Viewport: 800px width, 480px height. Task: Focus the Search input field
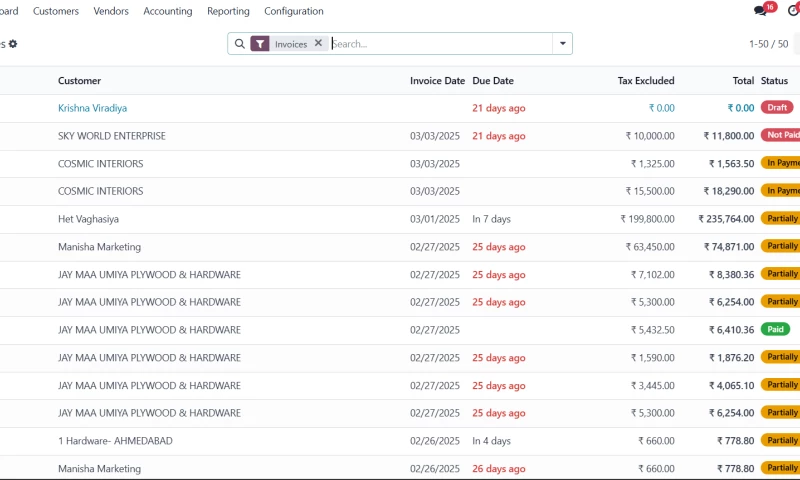(441, 44)
